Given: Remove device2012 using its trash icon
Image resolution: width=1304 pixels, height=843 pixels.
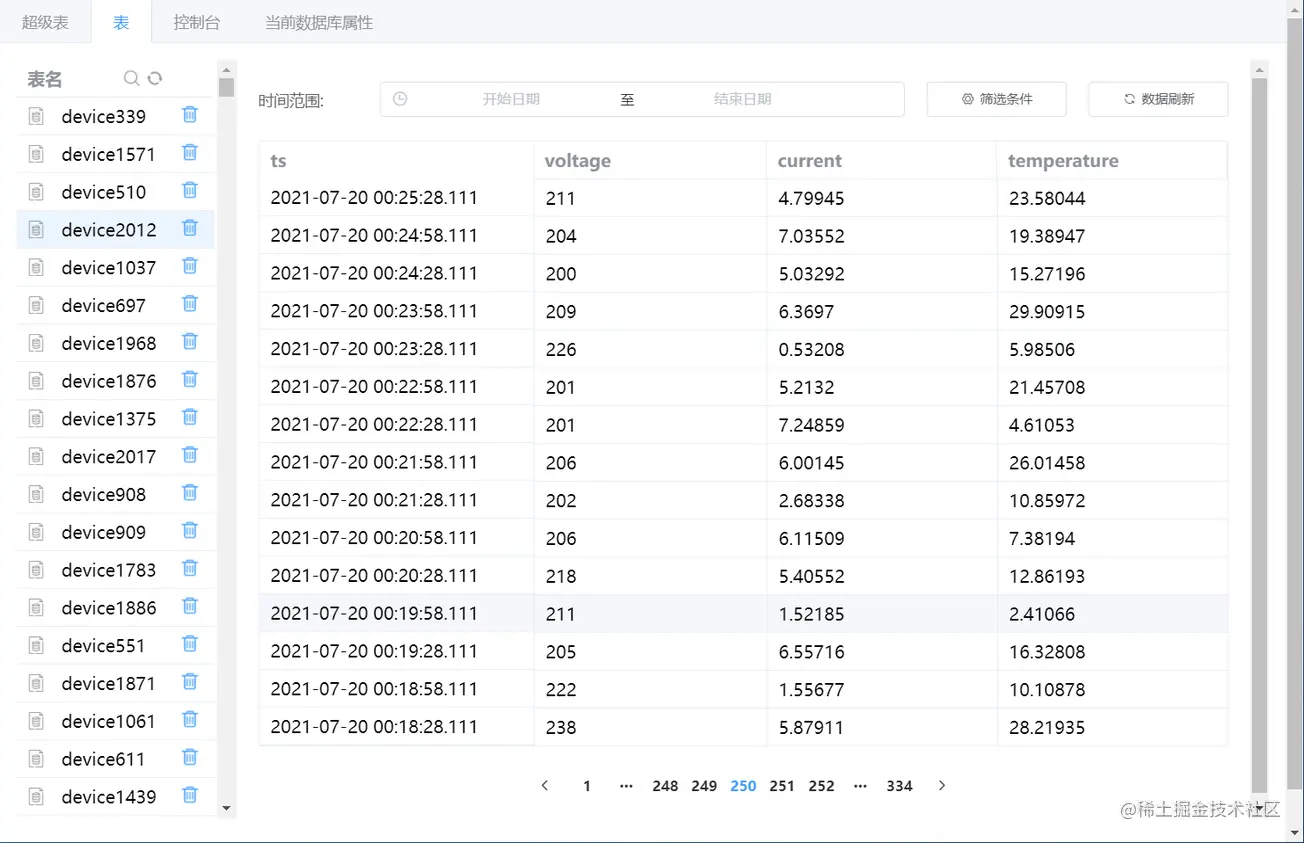Looking at the screenshot, I should pyautogui.click(x=190, y=228).
